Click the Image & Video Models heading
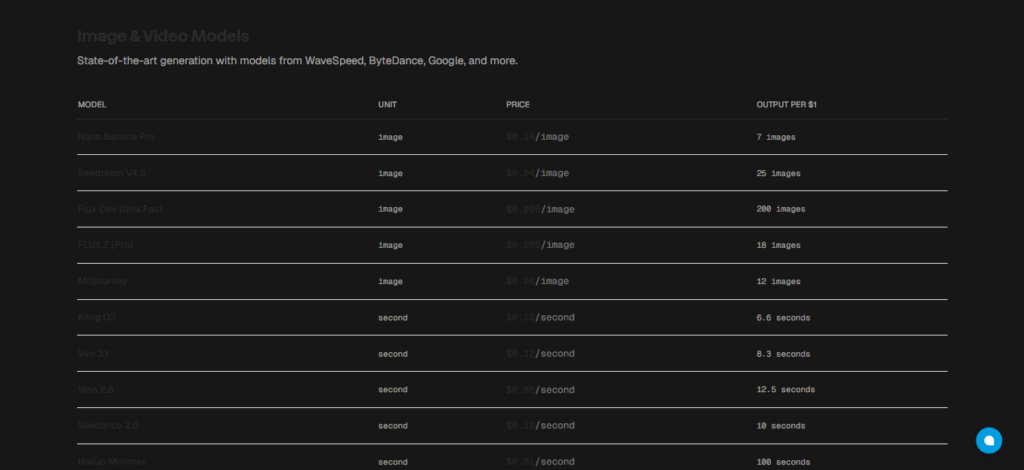The image size is (1024, 470). click(x=163, y=37)
